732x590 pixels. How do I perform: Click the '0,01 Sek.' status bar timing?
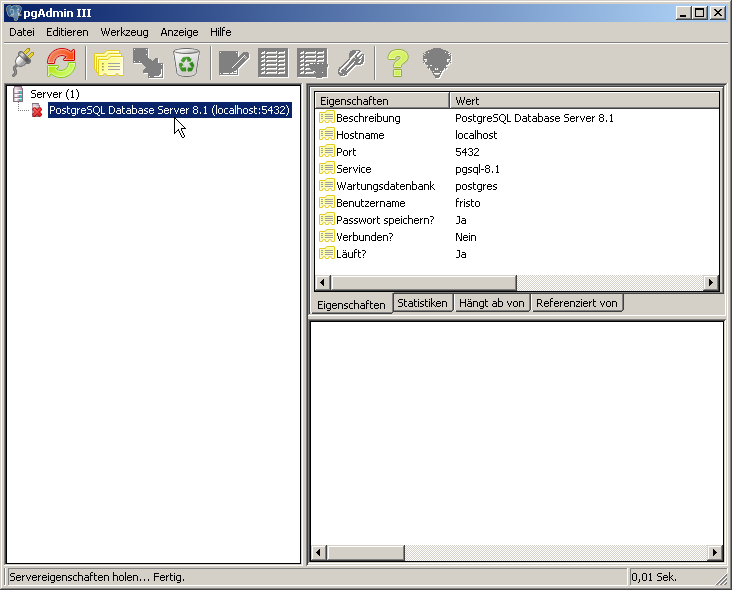653,577
